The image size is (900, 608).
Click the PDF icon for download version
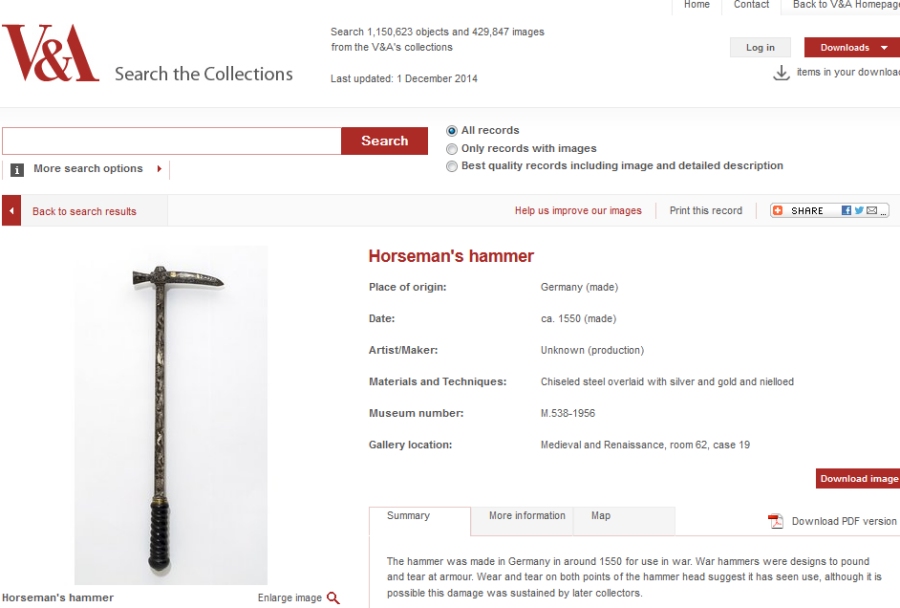pyautogui.click(x=775, y=521)
